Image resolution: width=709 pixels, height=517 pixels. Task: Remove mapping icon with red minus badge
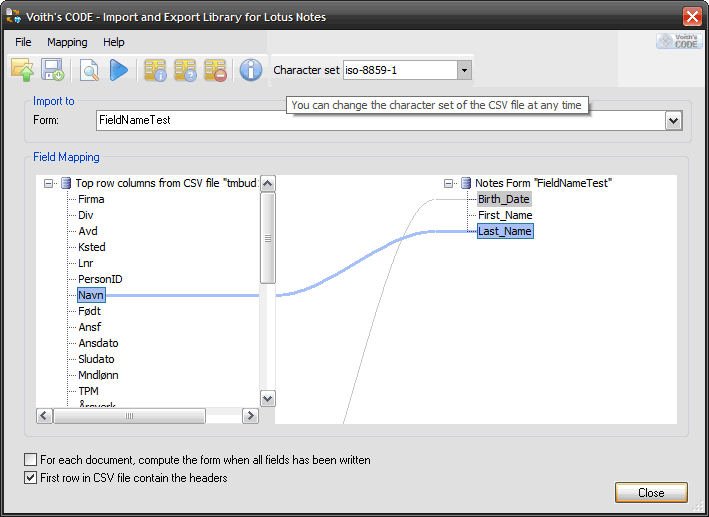tap(215, 70)
